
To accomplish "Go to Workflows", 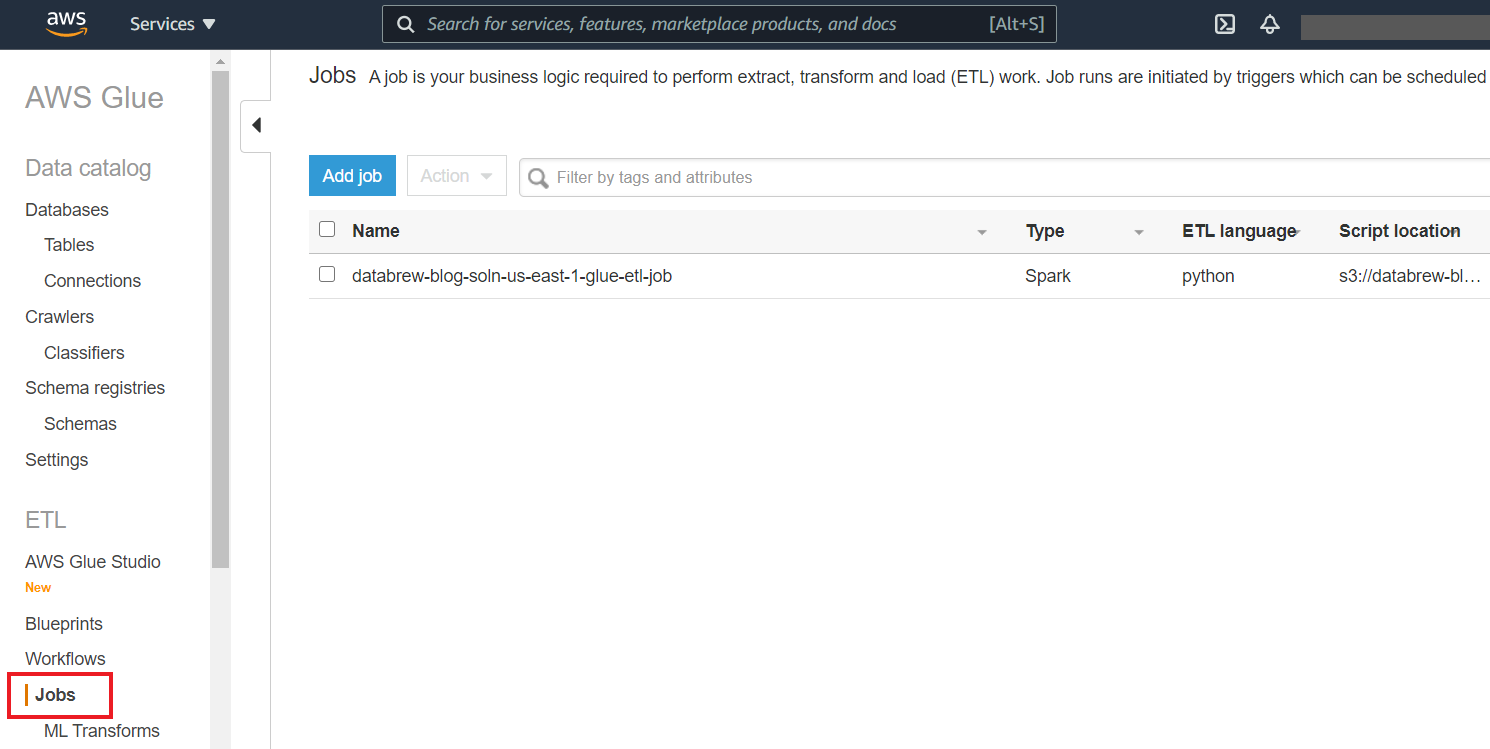I will coord(65,659).
